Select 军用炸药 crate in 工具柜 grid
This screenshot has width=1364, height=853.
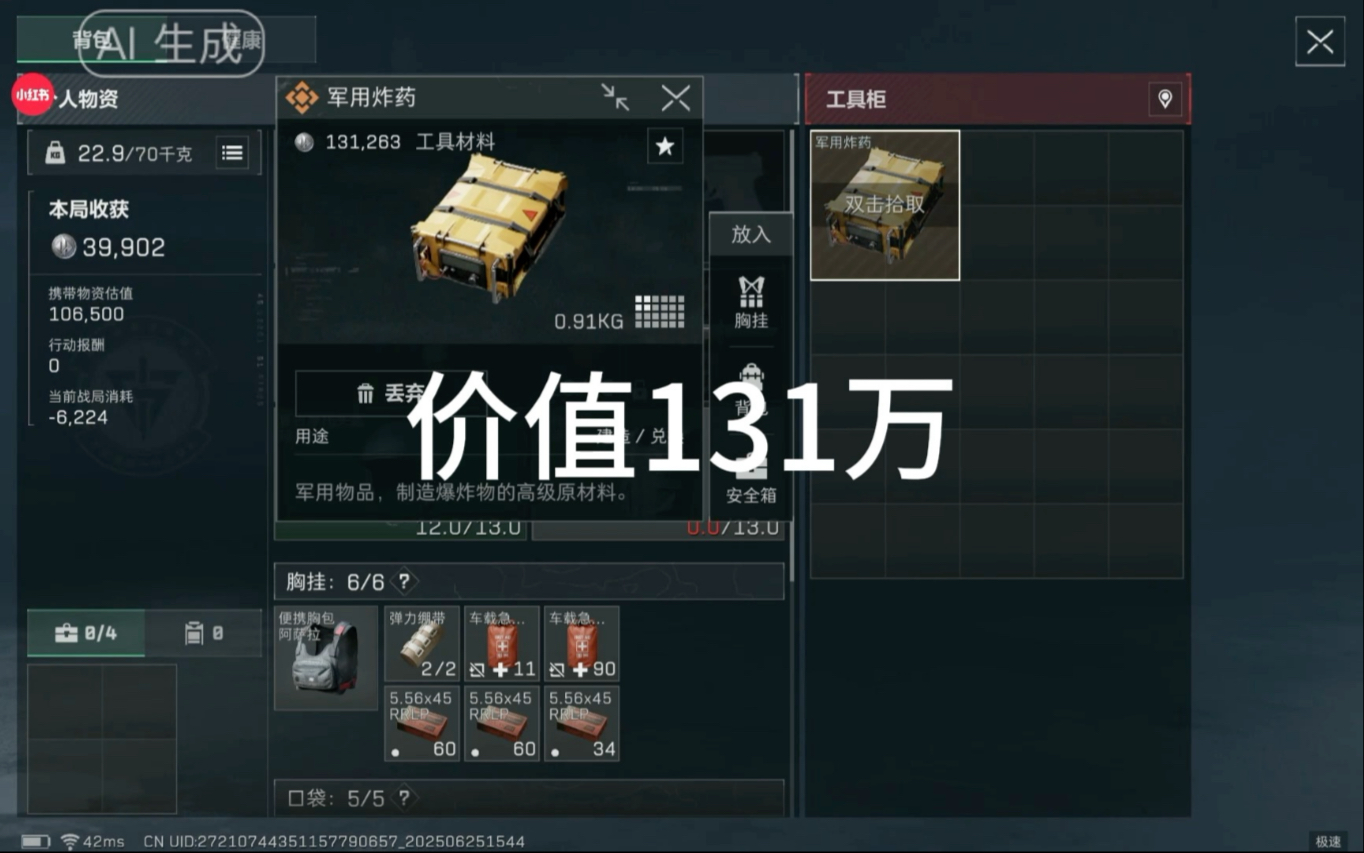pos(885,205)
